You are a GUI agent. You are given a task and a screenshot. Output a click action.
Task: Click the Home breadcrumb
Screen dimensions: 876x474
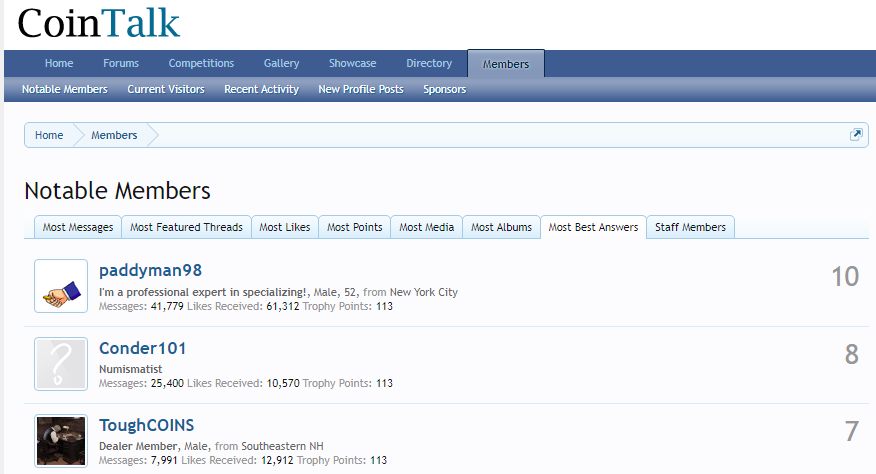click(49, 135)
